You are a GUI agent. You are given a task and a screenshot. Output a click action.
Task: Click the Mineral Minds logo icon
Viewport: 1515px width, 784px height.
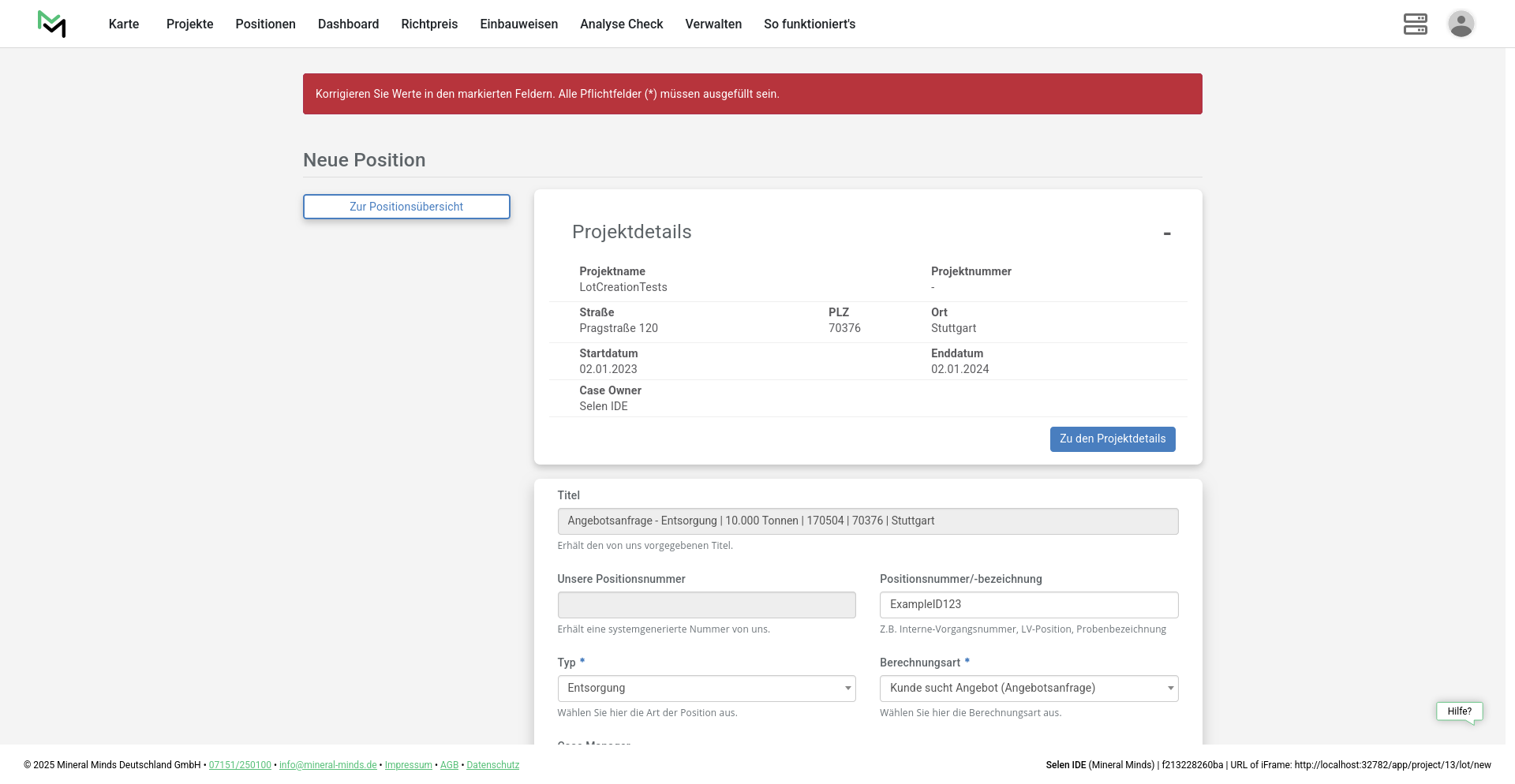(52, 24)
